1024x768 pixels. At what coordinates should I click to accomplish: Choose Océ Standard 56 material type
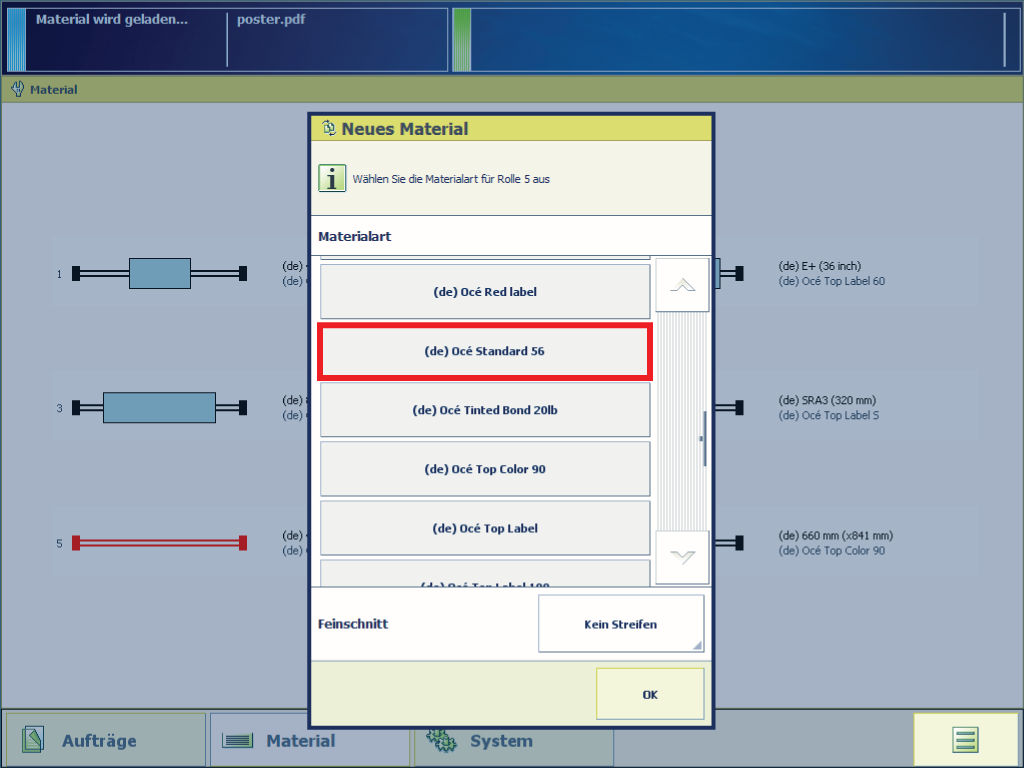tap(485, 351)
